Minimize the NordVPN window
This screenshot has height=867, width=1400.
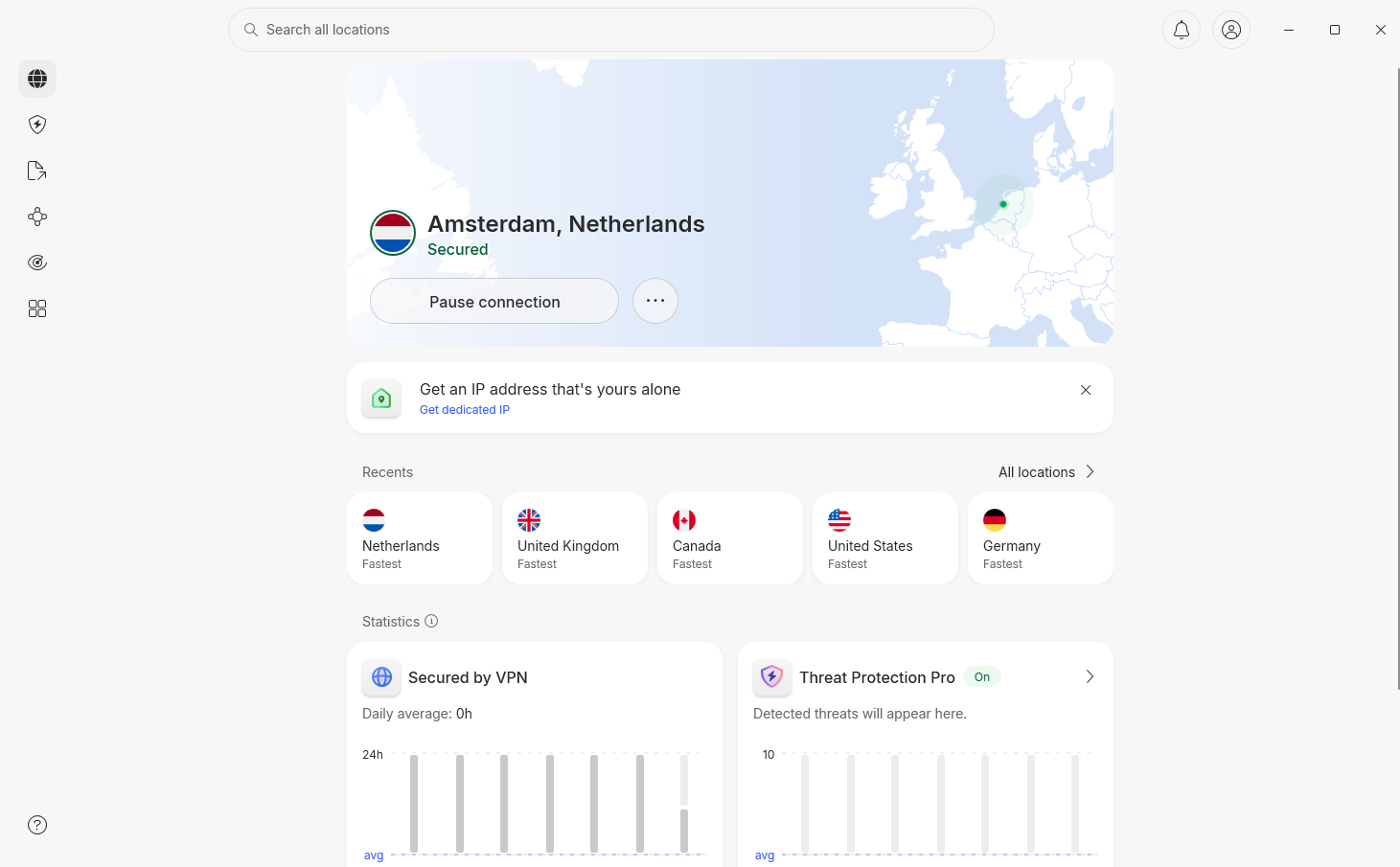pyautogui.click(x=1289, y=30)
